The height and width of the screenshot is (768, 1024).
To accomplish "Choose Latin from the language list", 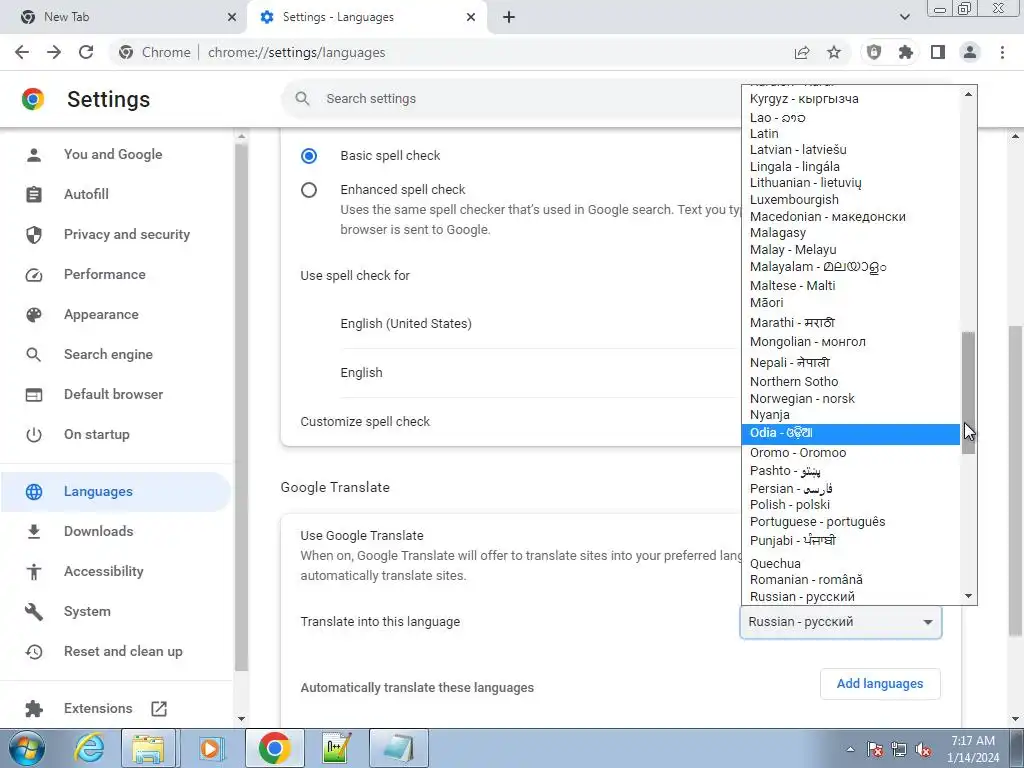I will 850,133.
